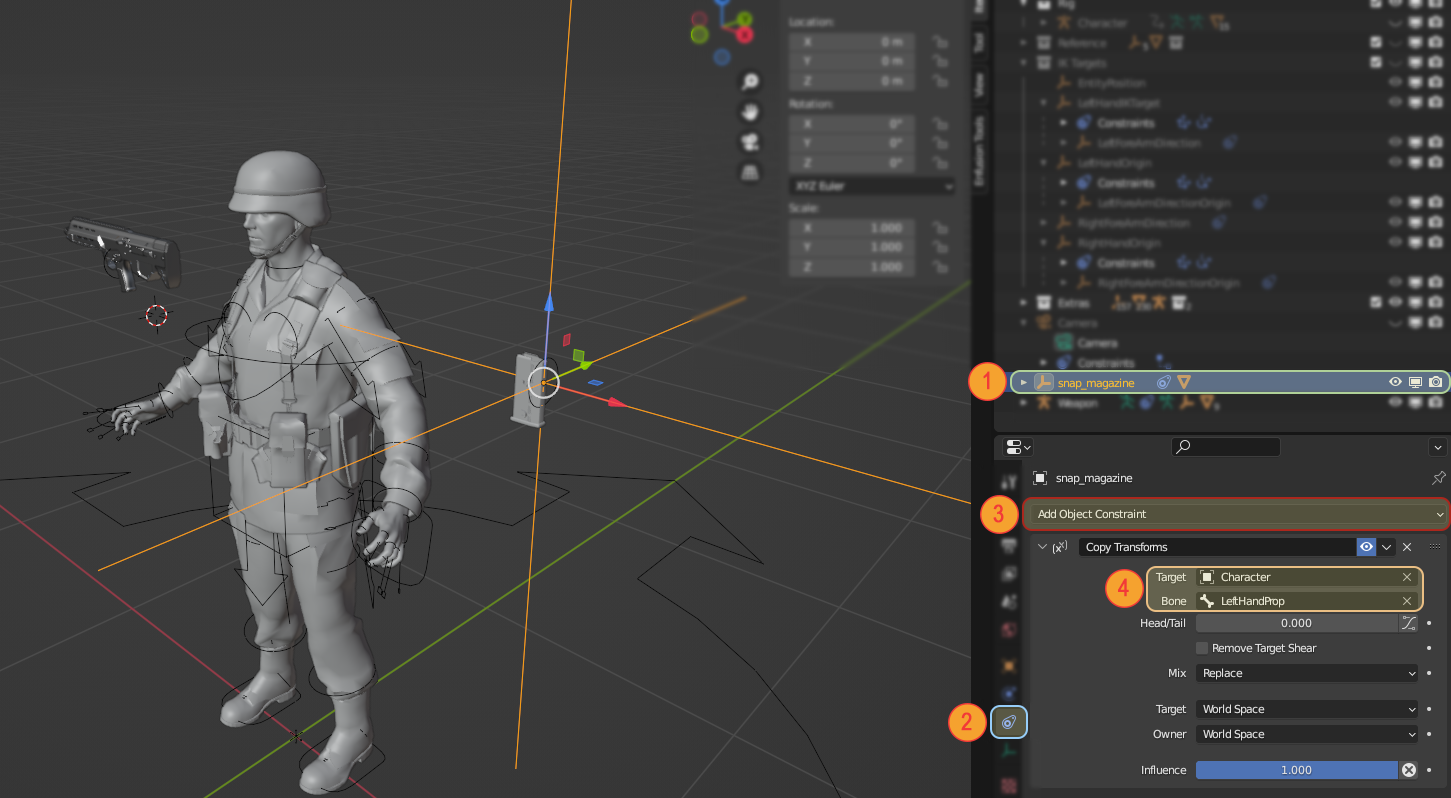Clear the Character target field
Screen dimensions: 1451x798
click(x=1407, y=577)
